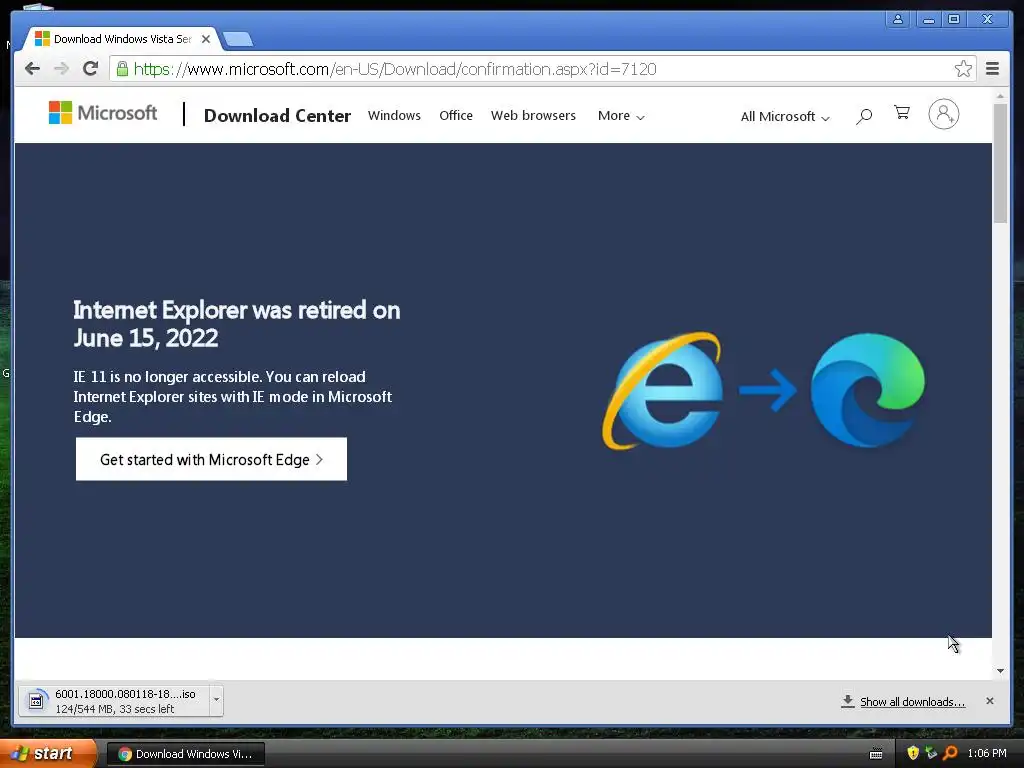Click the Chrome user profile button in title bar
Viewport: 1024px width, 768px height.
[898, 19]
